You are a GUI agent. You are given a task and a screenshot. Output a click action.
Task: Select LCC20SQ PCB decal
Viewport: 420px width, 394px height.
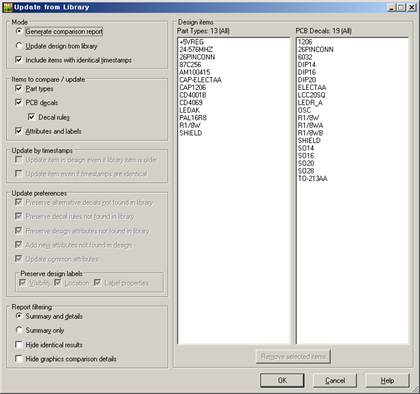click(x=311, y=95)
